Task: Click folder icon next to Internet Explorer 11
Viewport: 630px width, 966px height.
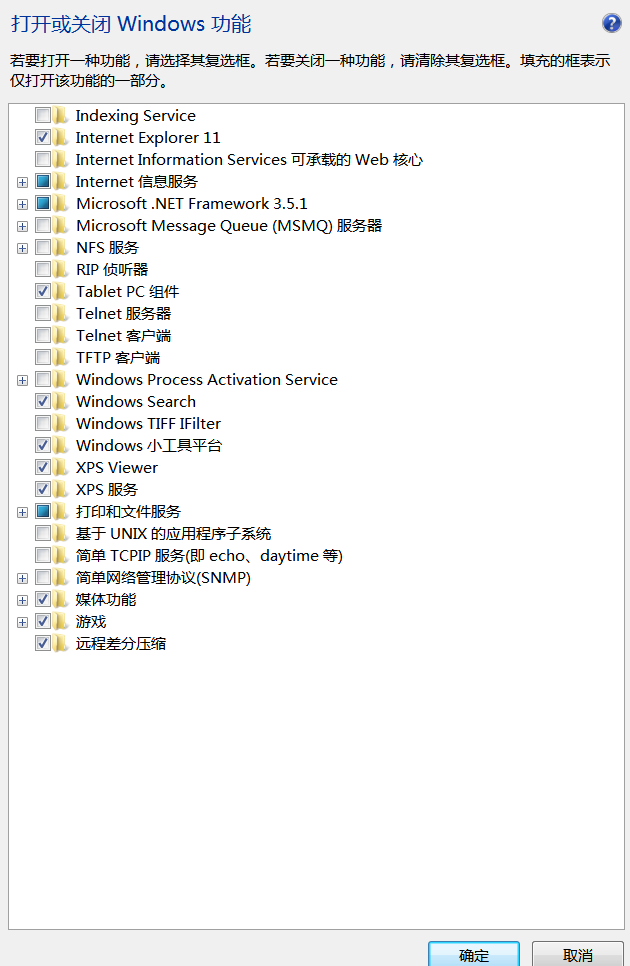Action: 62,138
